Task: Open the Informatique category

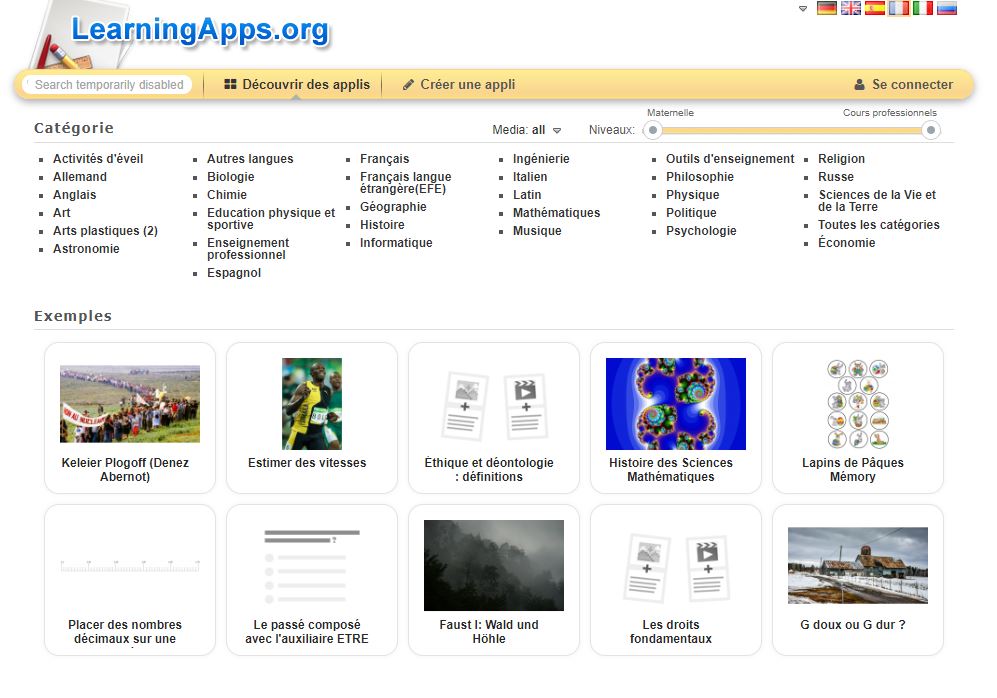Action: pos(396,243)
